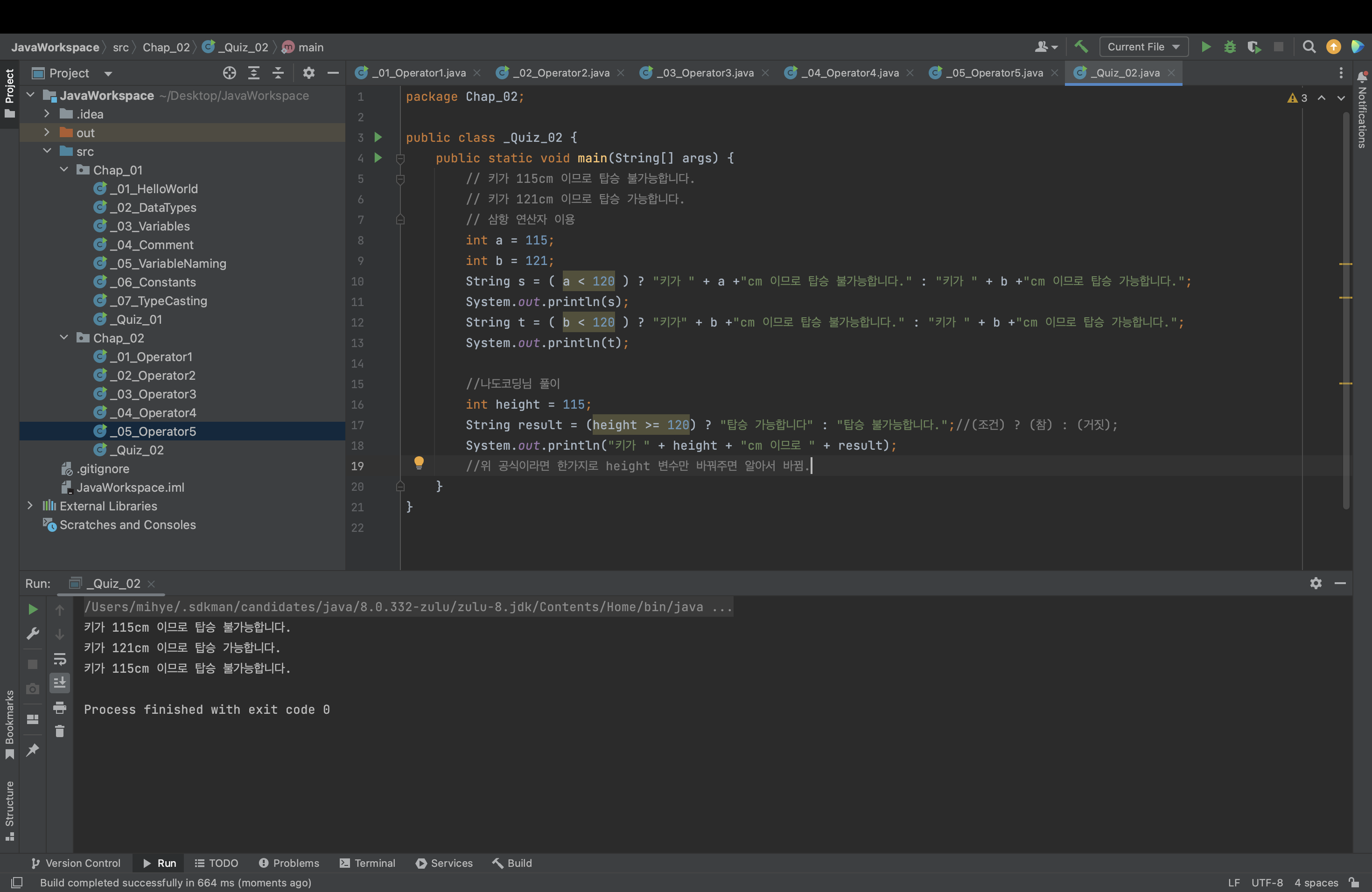Switch to _03_Operator3.java tab
This screenshot has width=1372, height=892.
[705, 73]
